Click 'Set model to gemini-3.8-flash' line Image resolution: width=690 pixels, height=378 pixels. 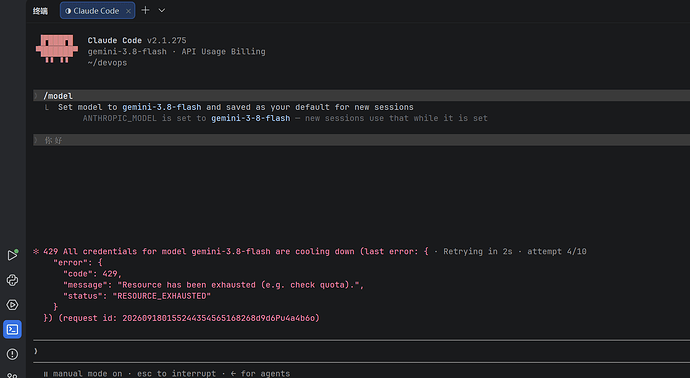[x=235, y=107]
